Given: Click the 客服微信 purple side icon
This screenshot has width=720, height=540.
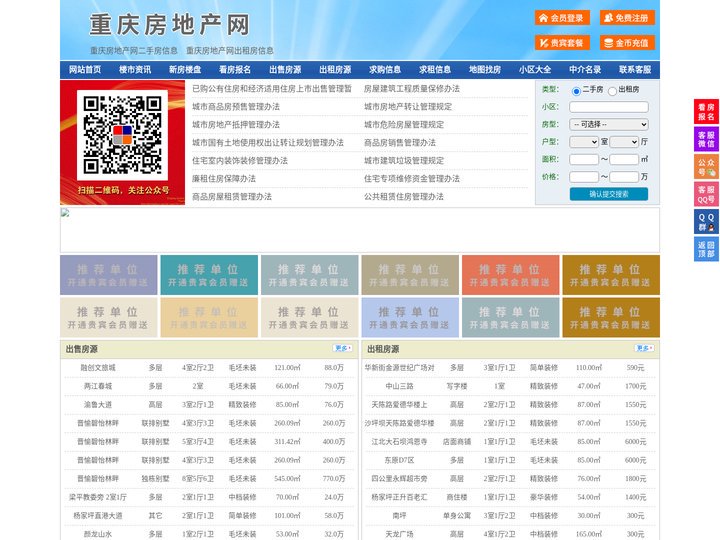Looking at the screenshot, I should (x=706, y=139).
